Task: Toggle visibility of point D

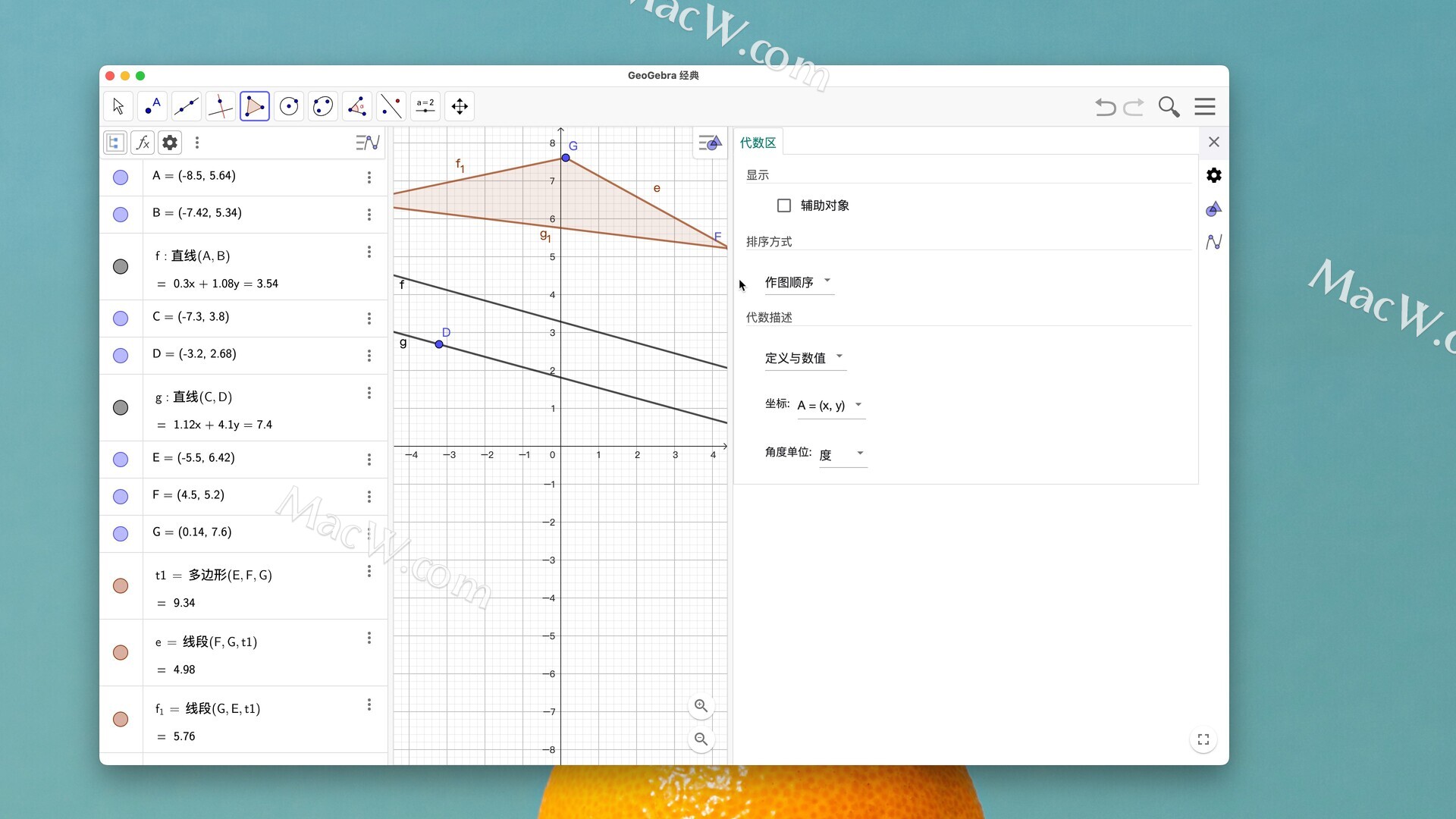Action: [x=121, y=356]
